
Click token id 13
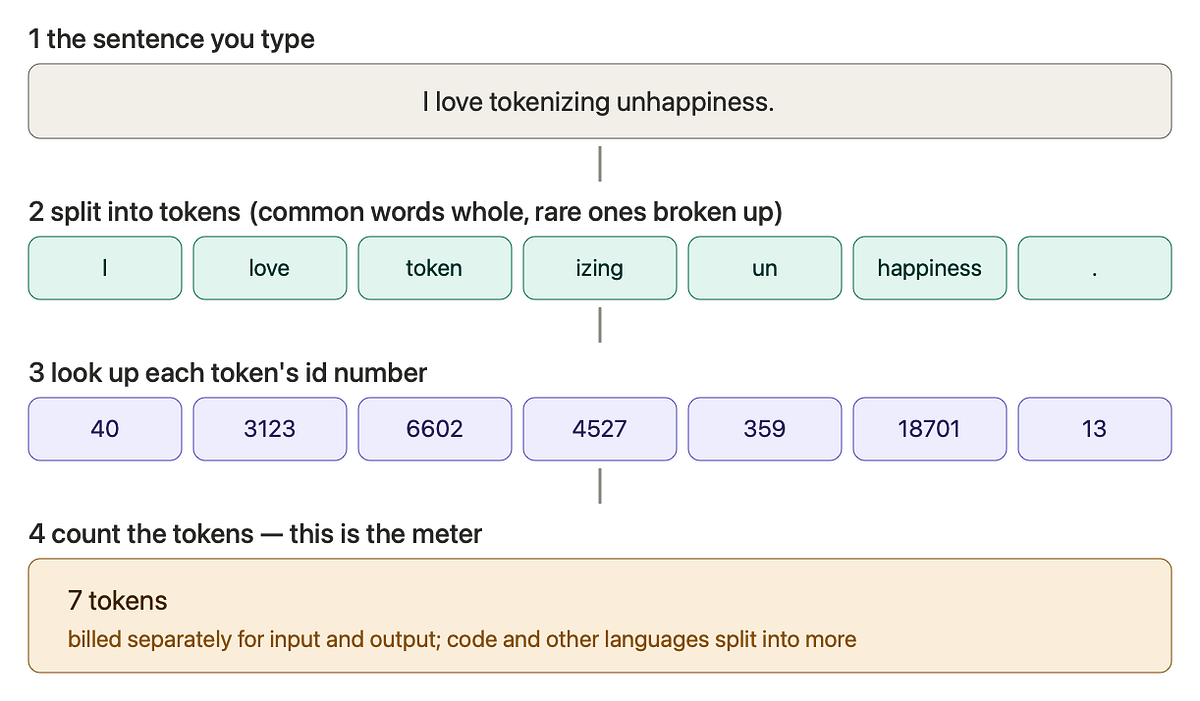1095,429
